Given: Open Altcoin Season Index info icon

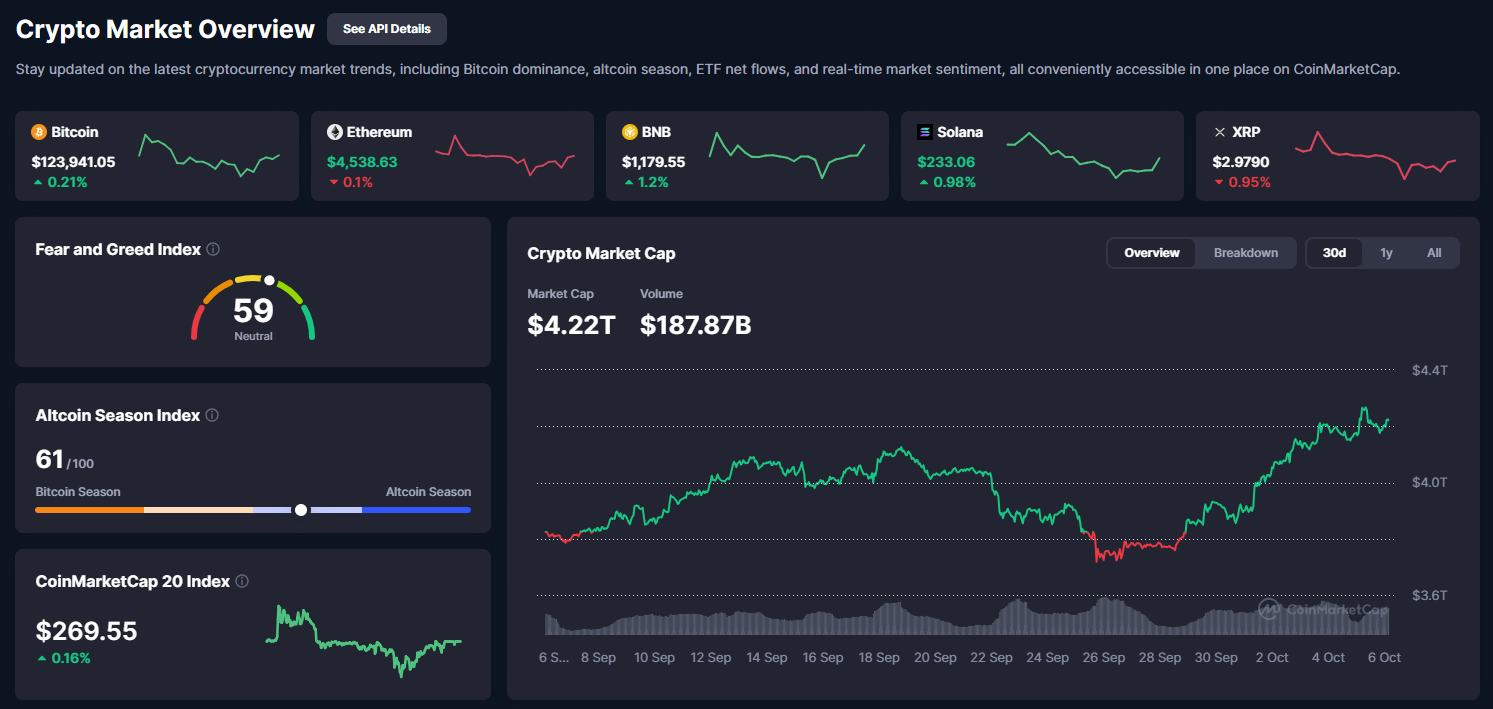Looking at the screenshot, I should pos(212,415).
